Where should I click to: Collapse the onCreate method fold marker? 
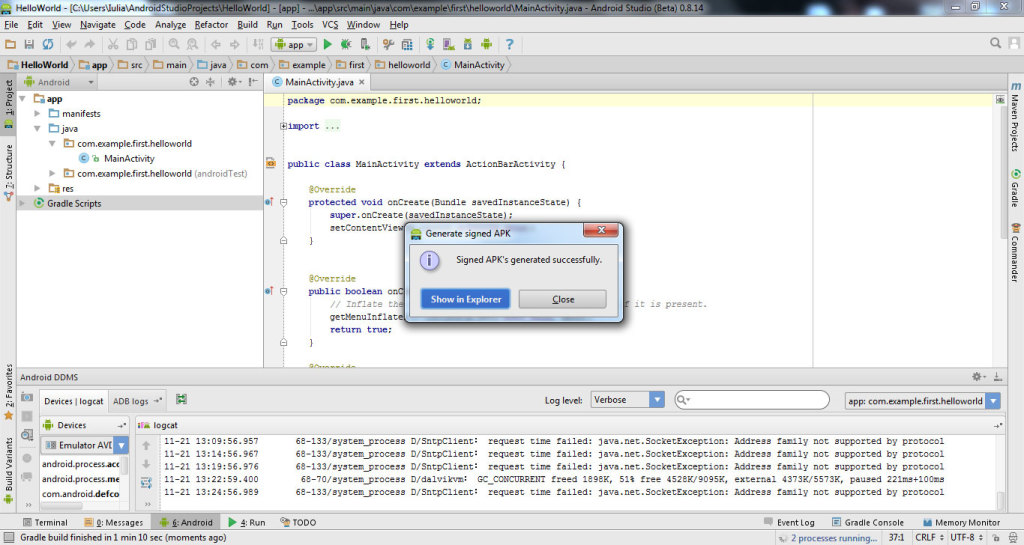[283, 202]
